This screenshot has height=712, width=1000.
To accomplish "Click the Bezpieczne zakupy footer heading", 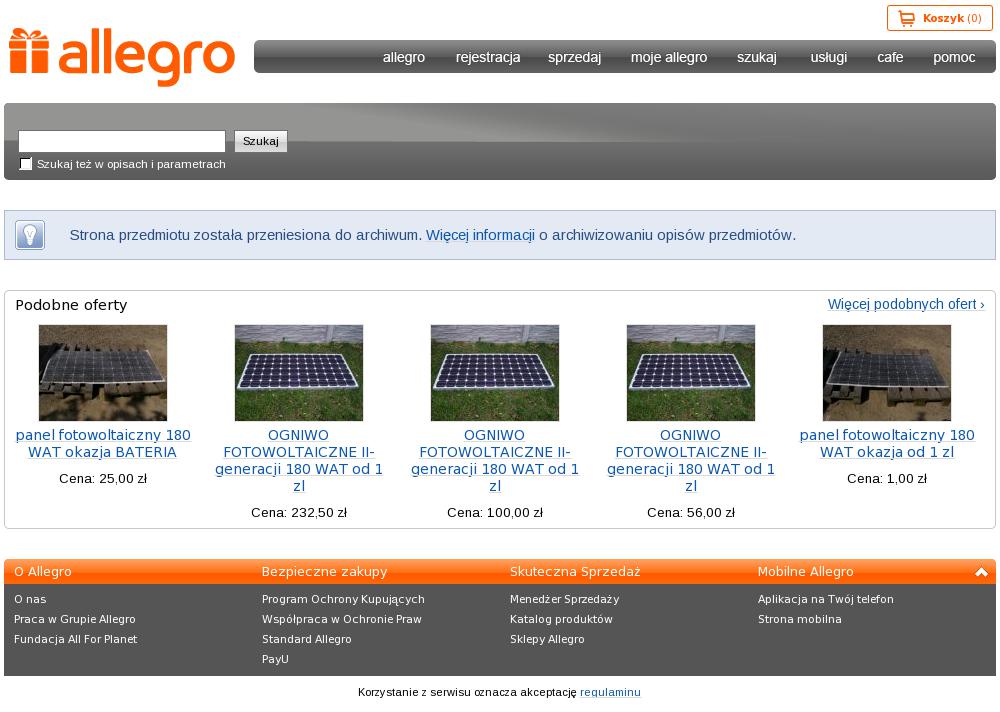I will tap(325, 572).
